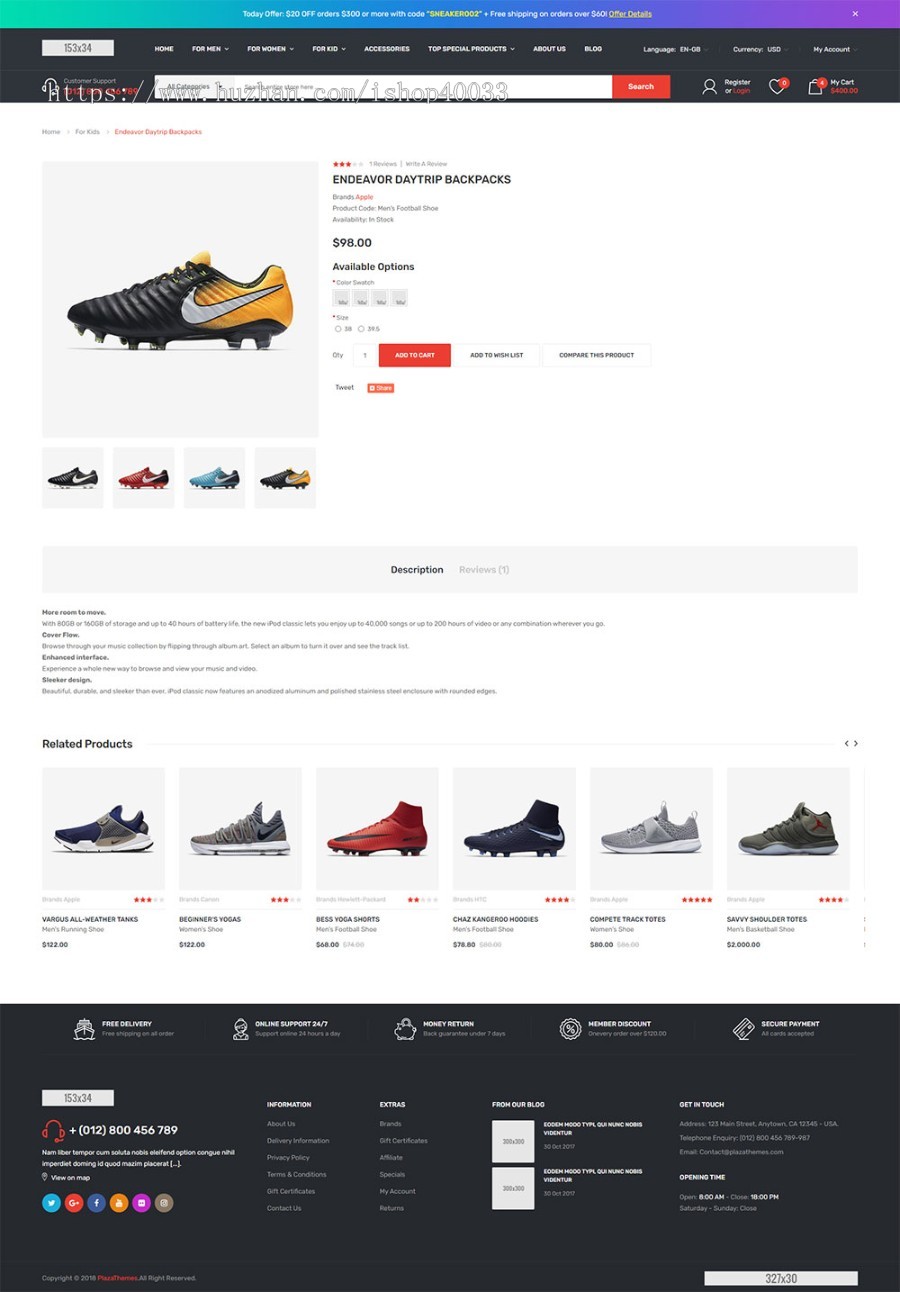Click the user account icon beside Register
900x1292 pixels.
click(x=709, y=87)
